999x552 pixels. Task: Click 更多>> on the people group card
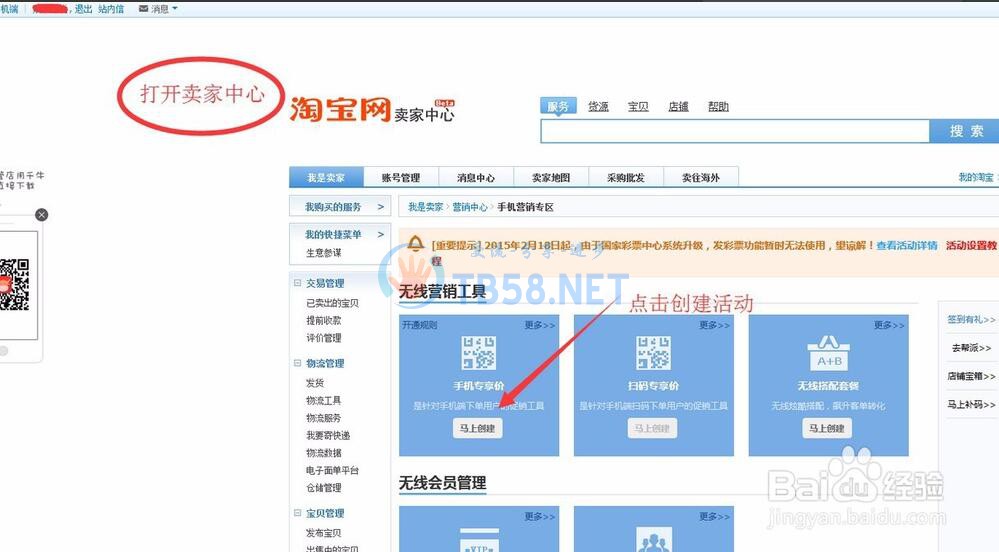coord(714,516)
